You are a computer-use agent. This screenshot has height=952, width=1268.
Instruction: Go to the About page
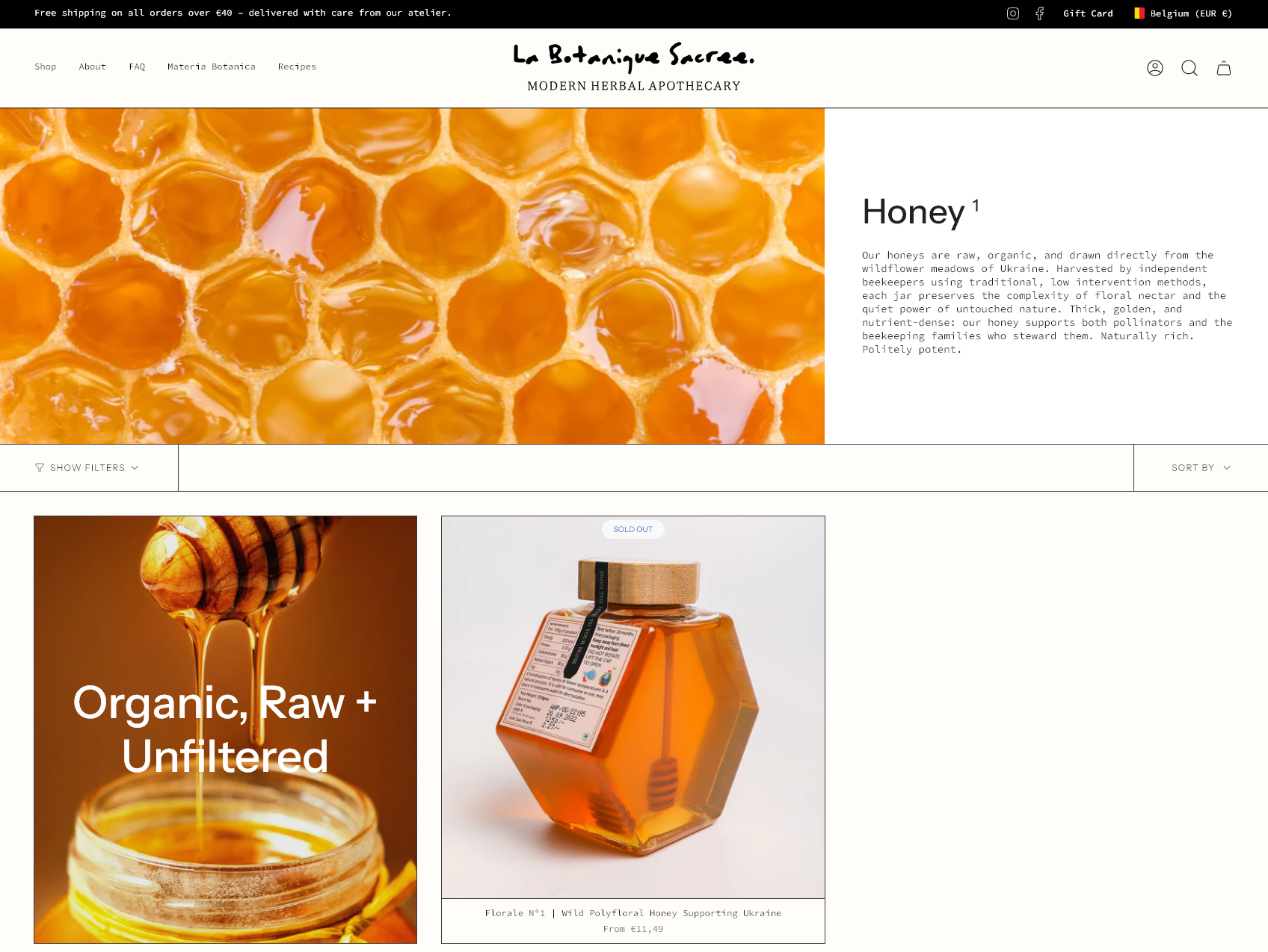[x=93, y=67]
